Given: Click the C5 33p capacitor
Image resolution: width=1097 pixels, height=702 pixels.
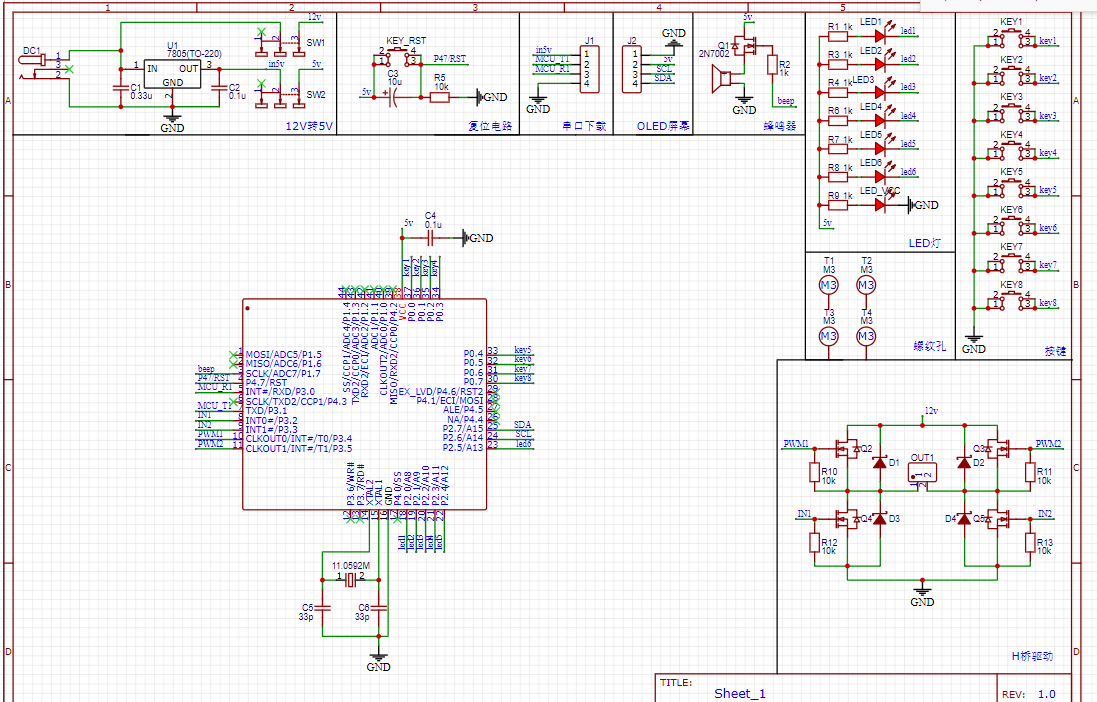Looking at the screenshot, I should click(323, 608).
